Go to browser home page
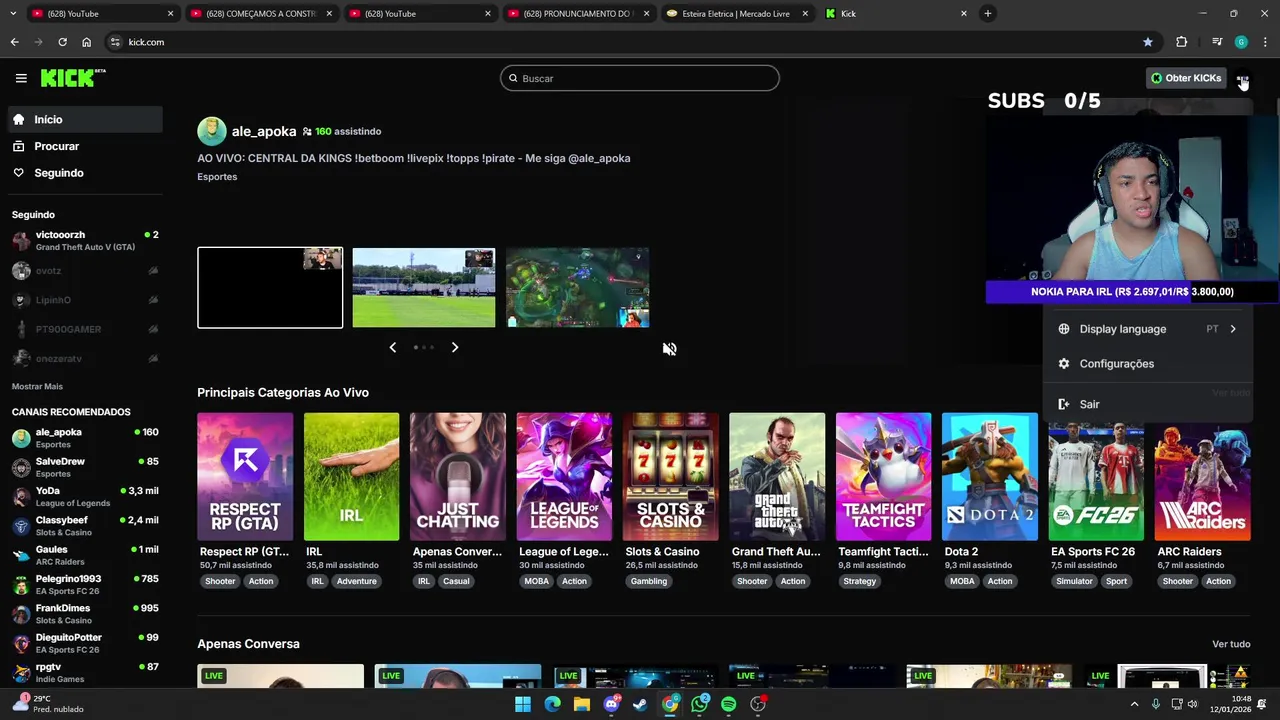Viewport: 1280px width, 720px height. [86, 42]
